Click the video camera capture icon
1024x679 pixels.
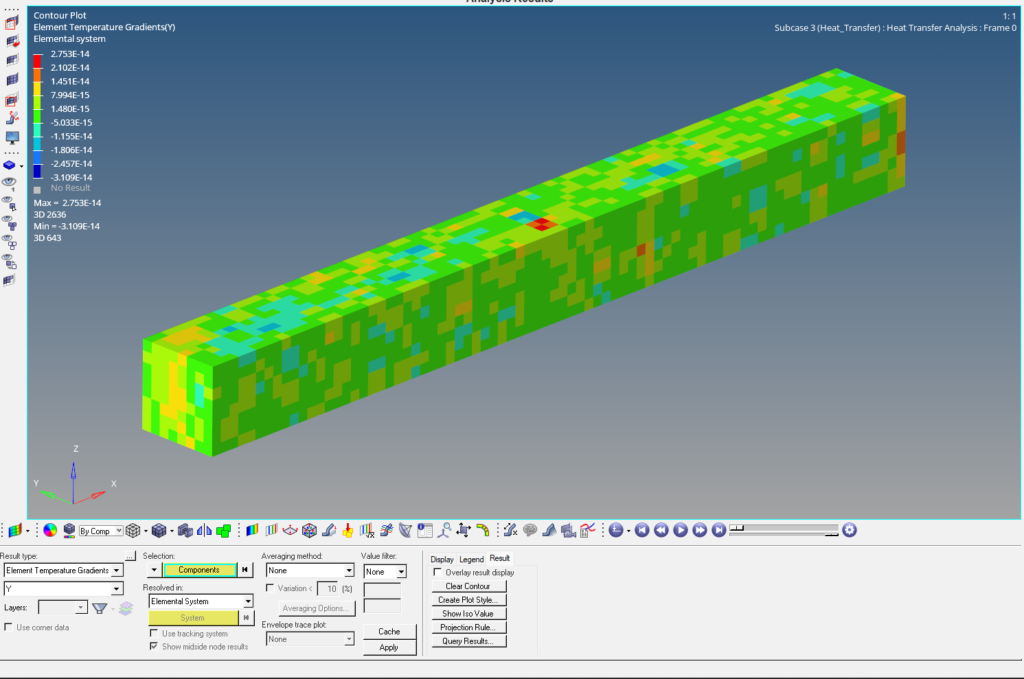click(568, 531)
